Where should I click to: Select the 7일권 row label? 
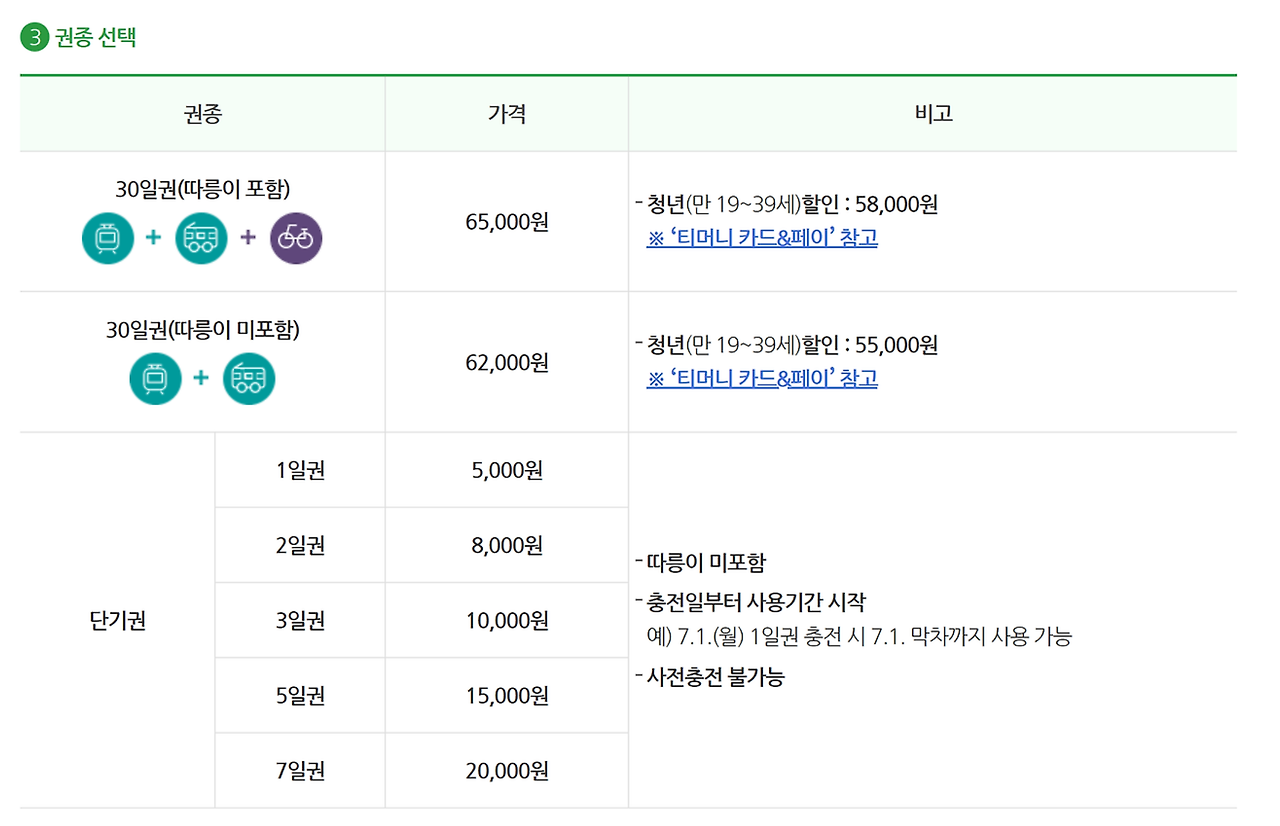click(x=300, y=771)
